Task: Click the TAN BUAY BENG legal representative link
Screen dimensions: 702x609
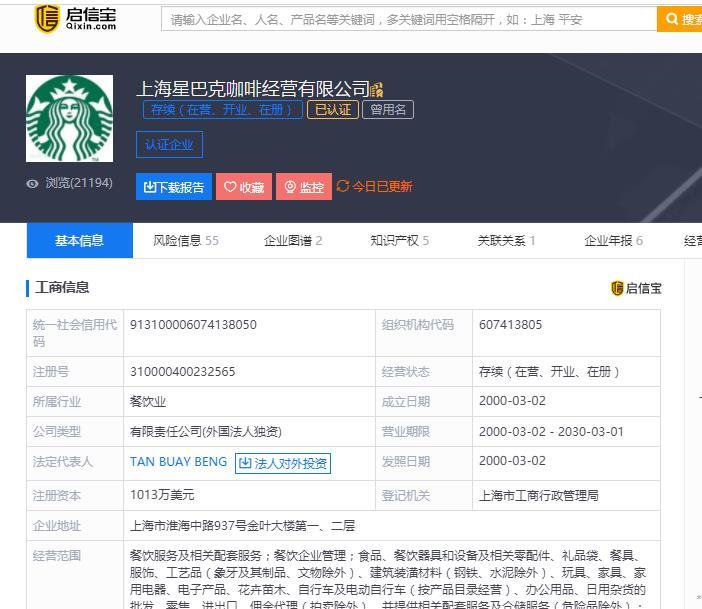Action: pos(178,462)
